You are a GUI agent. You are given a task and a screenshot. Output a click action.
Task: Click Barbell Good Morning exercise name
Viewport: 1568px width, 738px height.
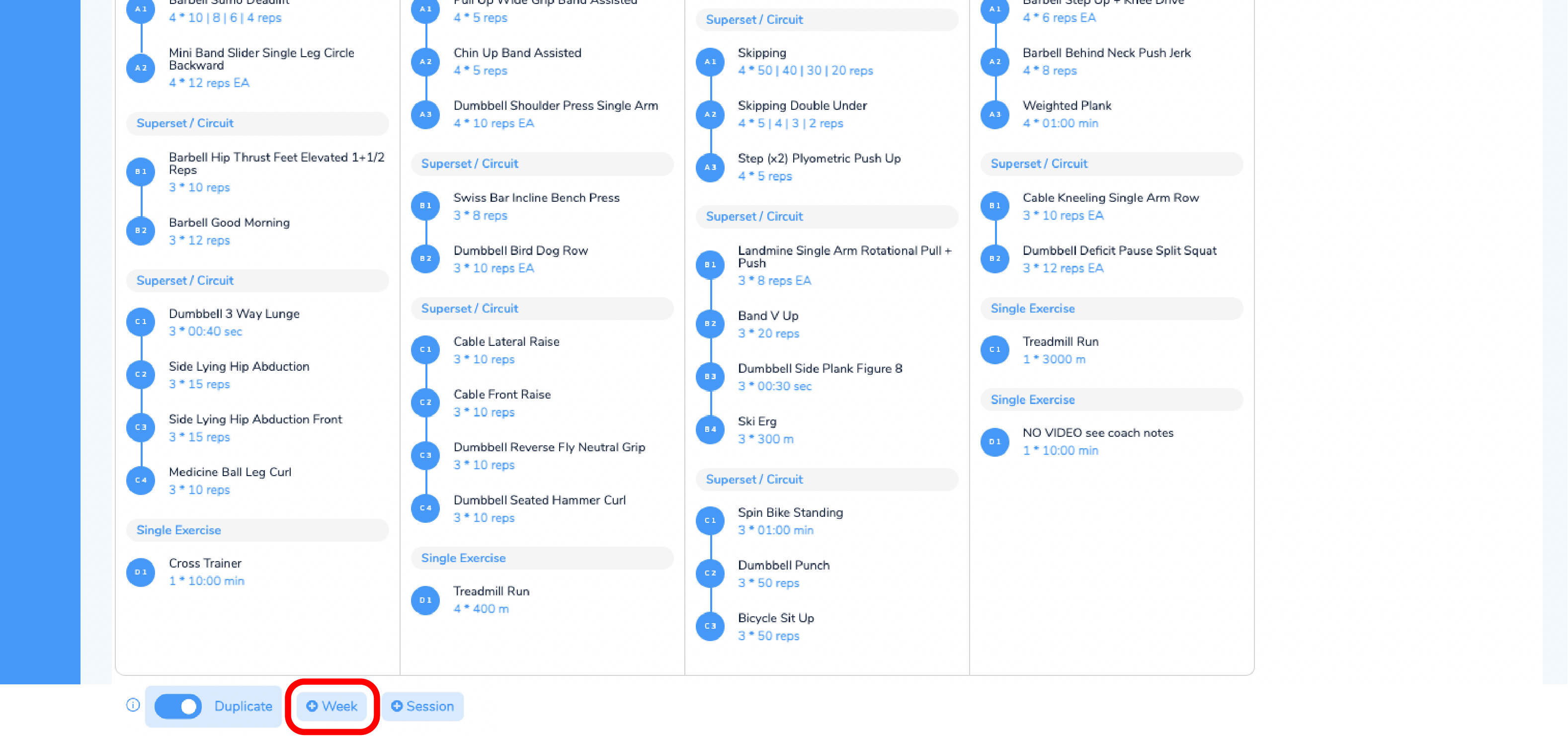tap(229, 222)
